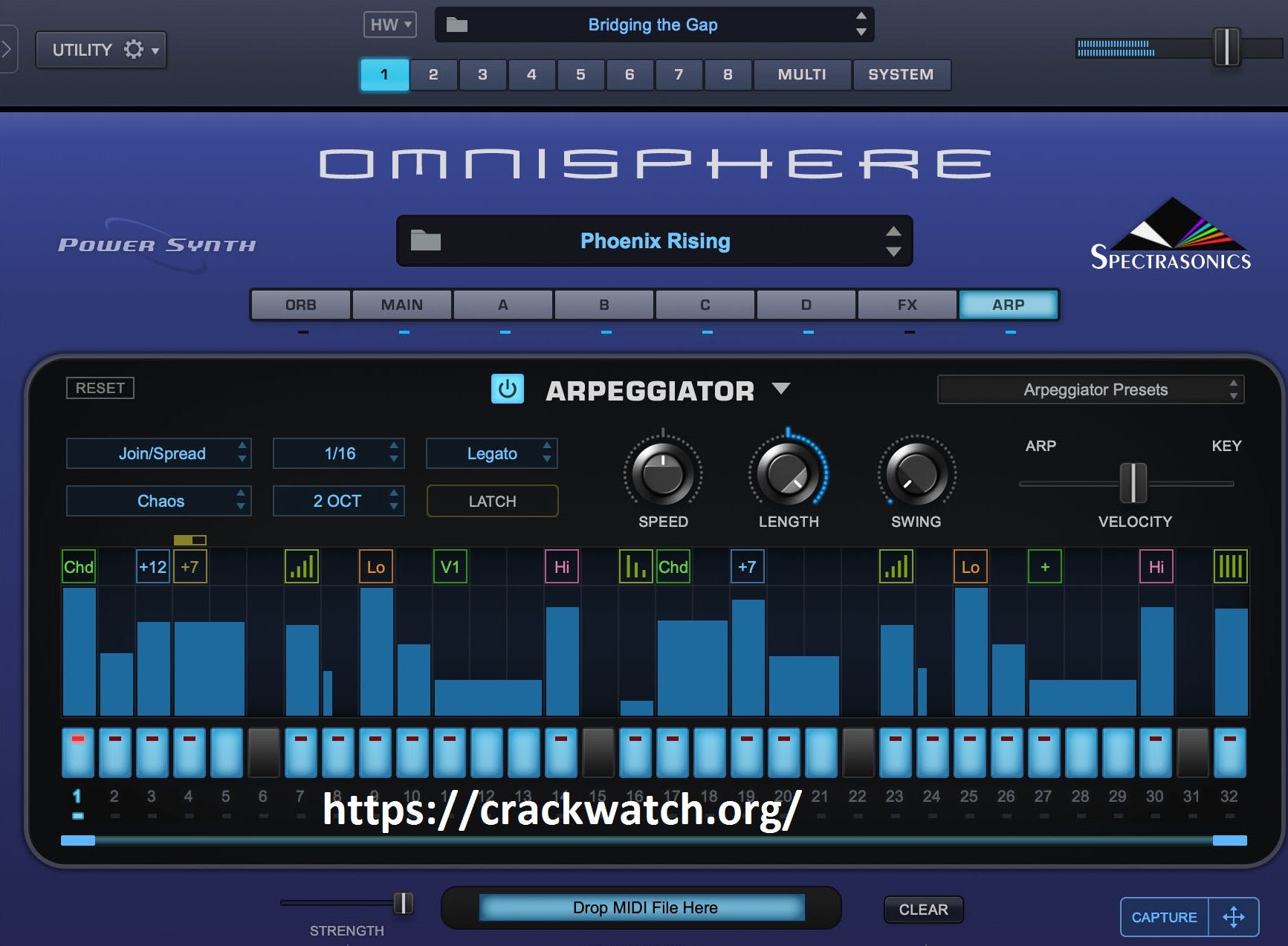Switch to the MAIN tab
Viewport: 1288px width, 946px height.
[402, 305]
